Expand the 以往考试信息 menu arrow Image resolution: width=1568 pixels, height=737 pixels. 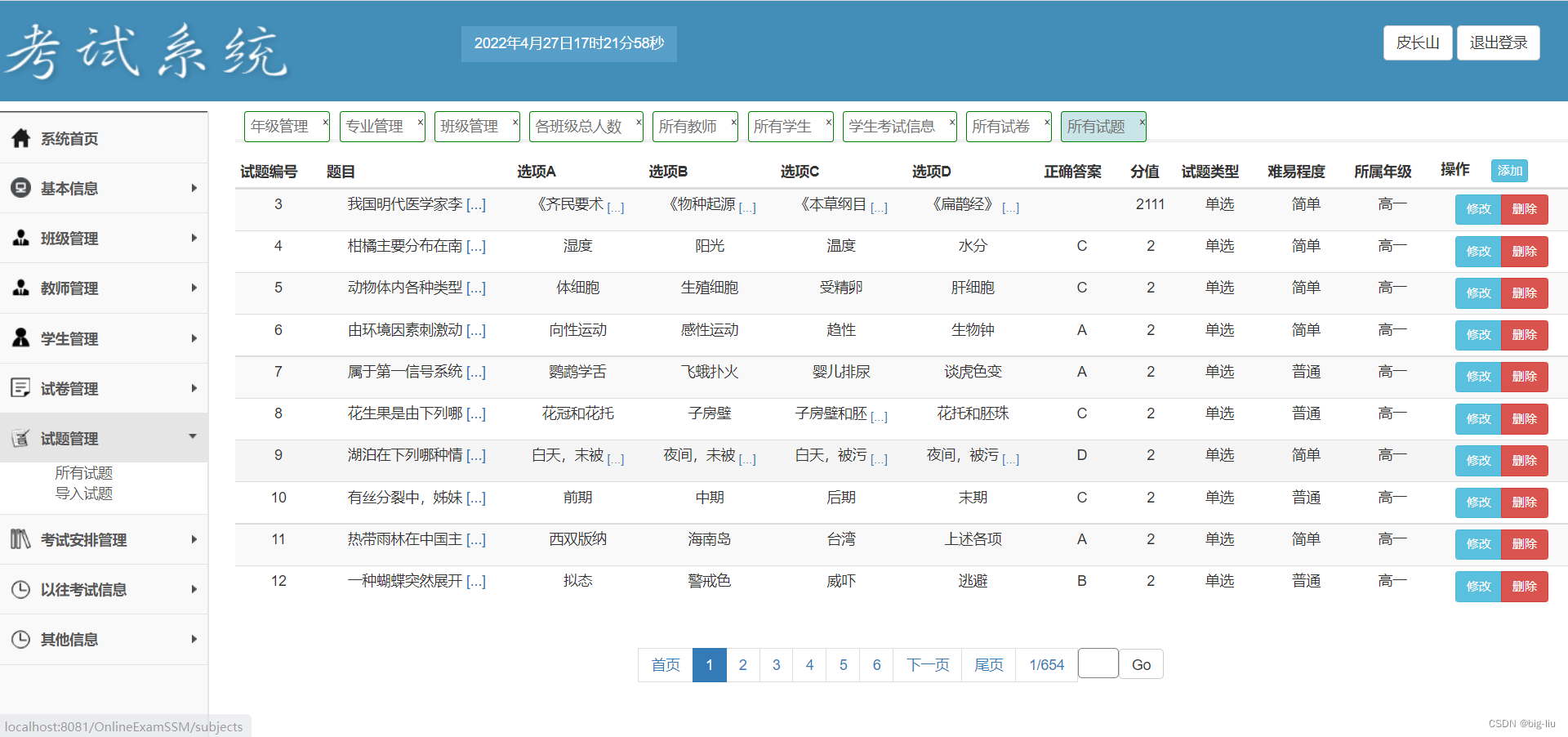(194, 589)
